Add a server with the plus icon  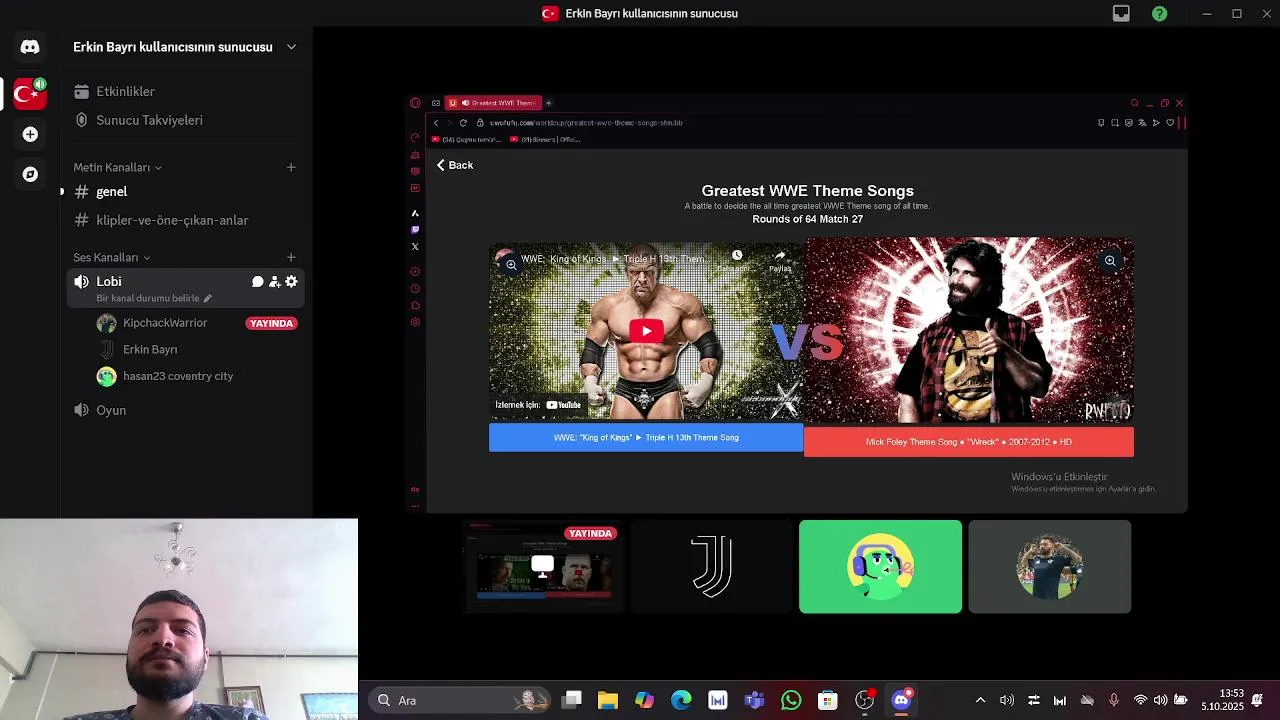(x=30, y=134)
